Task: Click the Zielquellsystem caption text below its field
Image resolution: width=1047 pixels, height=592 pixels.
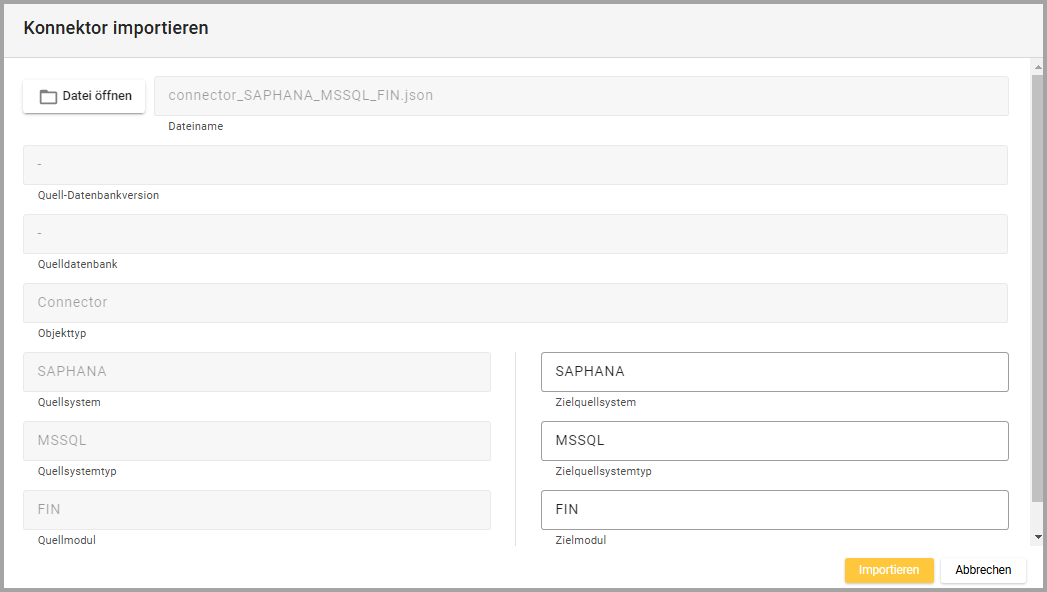Action: click(x=595, y=403)
